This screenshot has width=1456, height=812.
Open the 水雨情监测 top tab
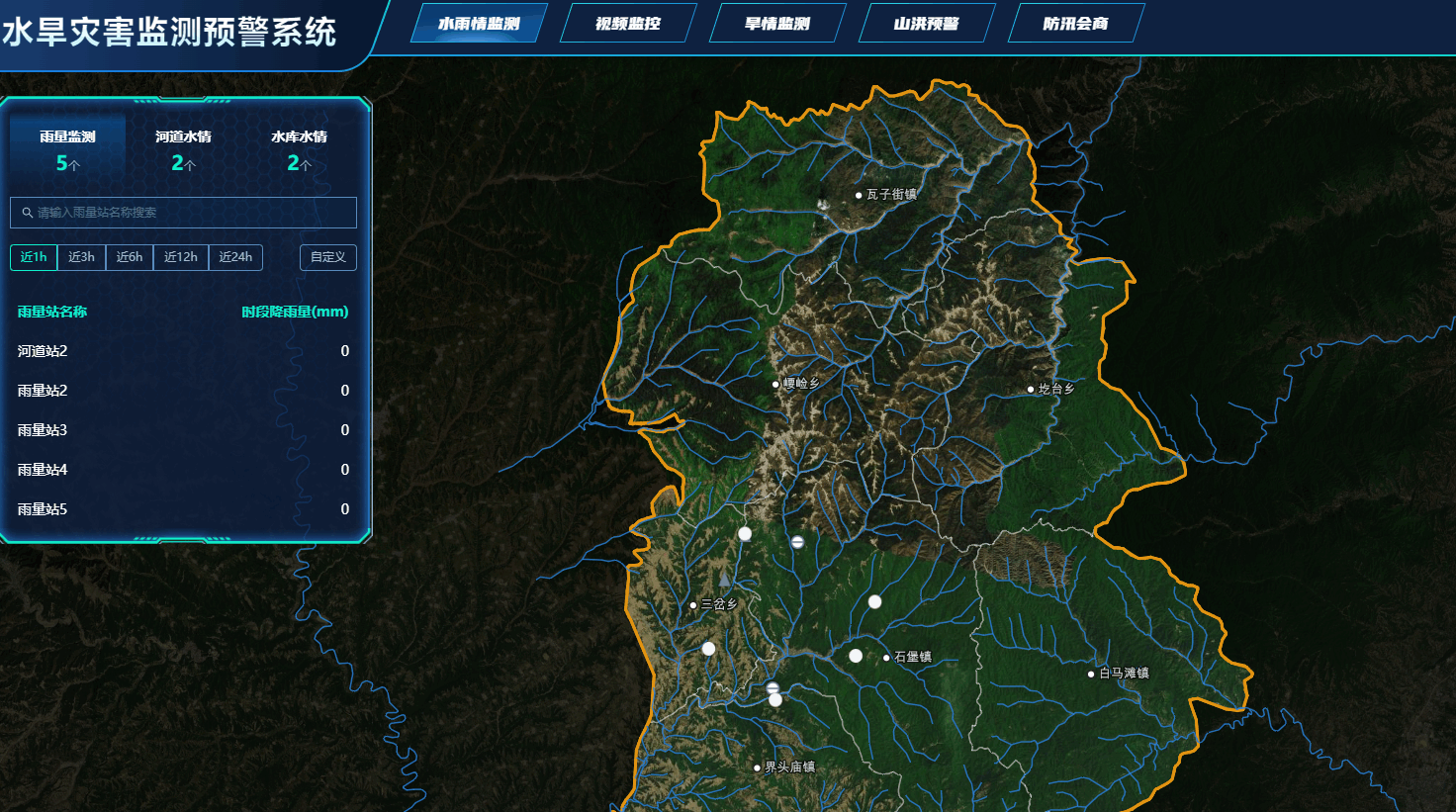pos(479,24)
